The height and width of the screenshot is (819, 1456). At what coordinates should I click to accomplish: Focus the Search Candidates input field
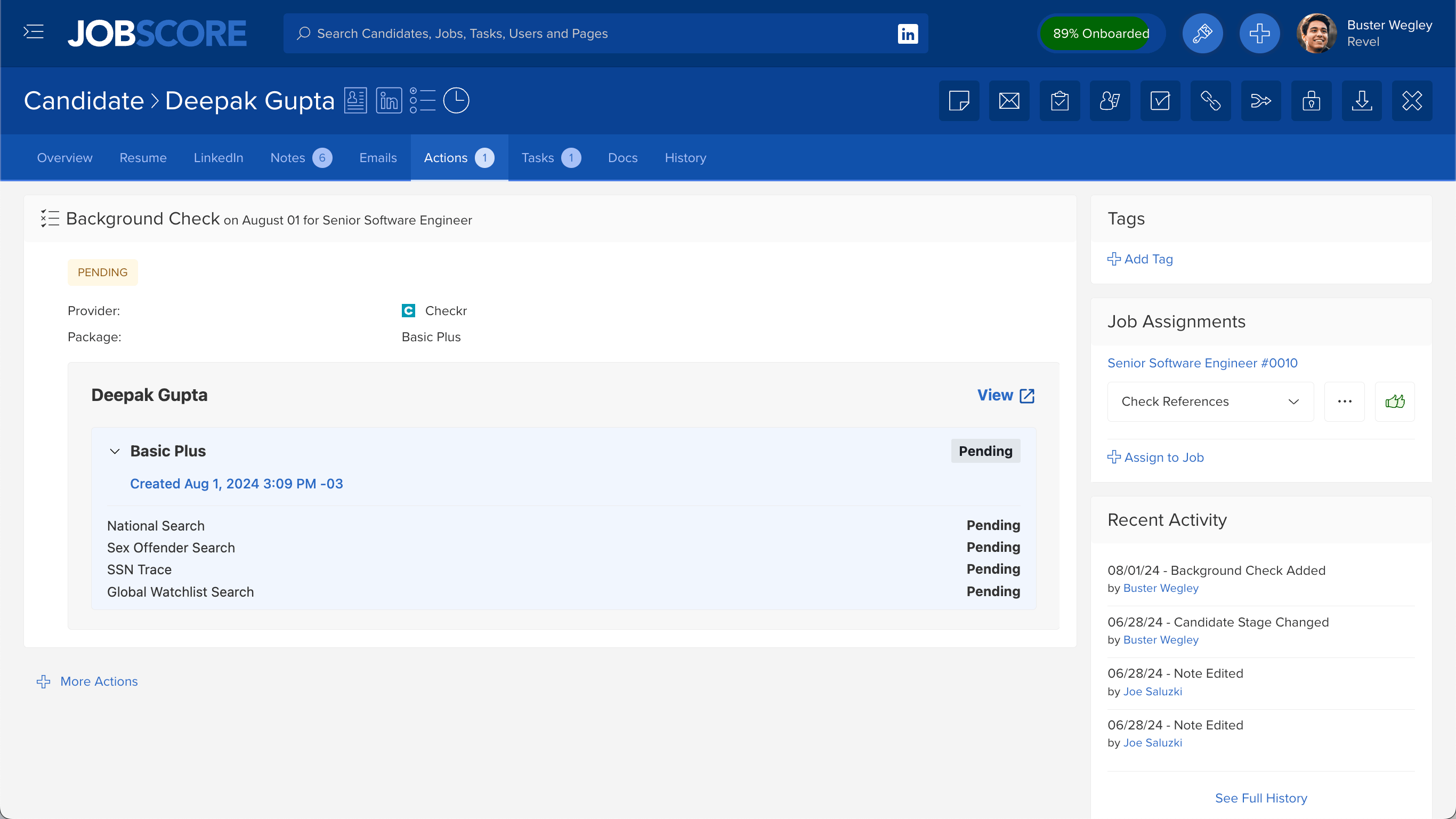pyautogui.click(x=594, y=34)
